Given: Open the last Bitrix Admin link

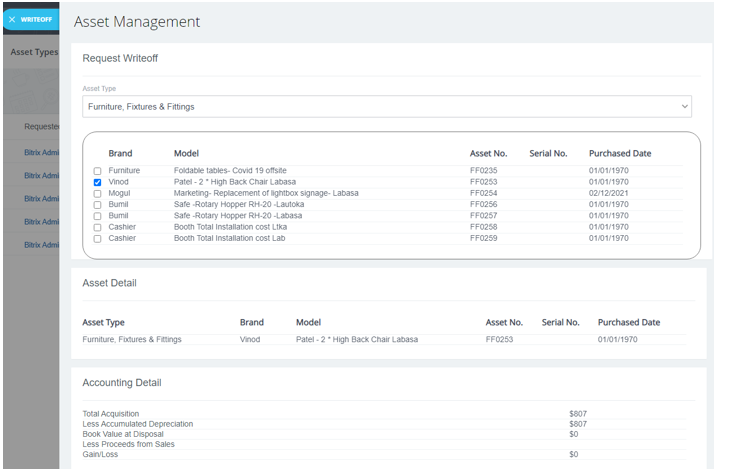Looking at the screenshot, I should point(42,245).
